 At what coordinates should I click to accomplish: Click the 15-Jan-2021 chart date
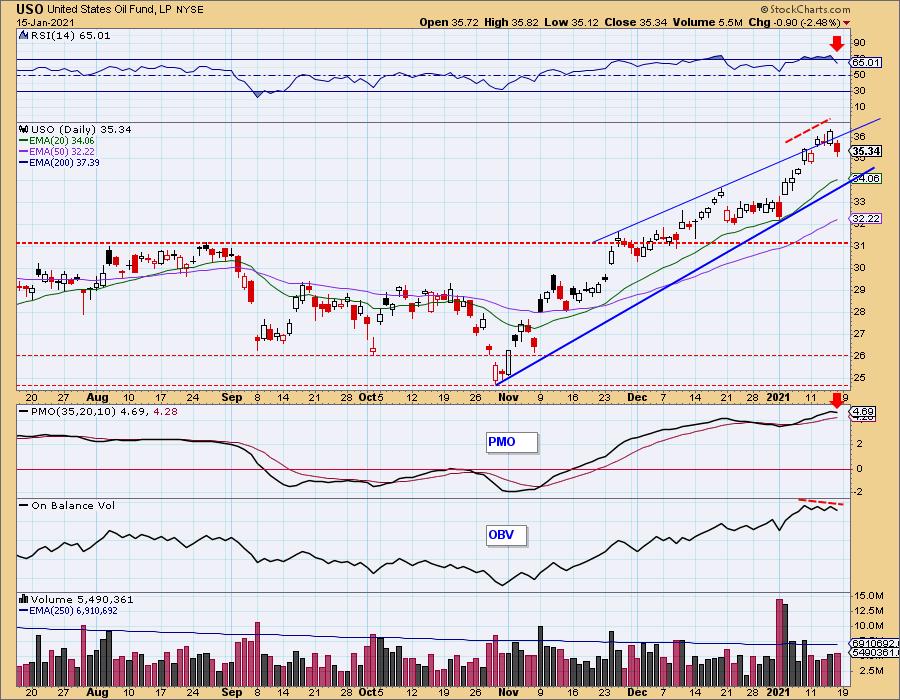point(45,22)
